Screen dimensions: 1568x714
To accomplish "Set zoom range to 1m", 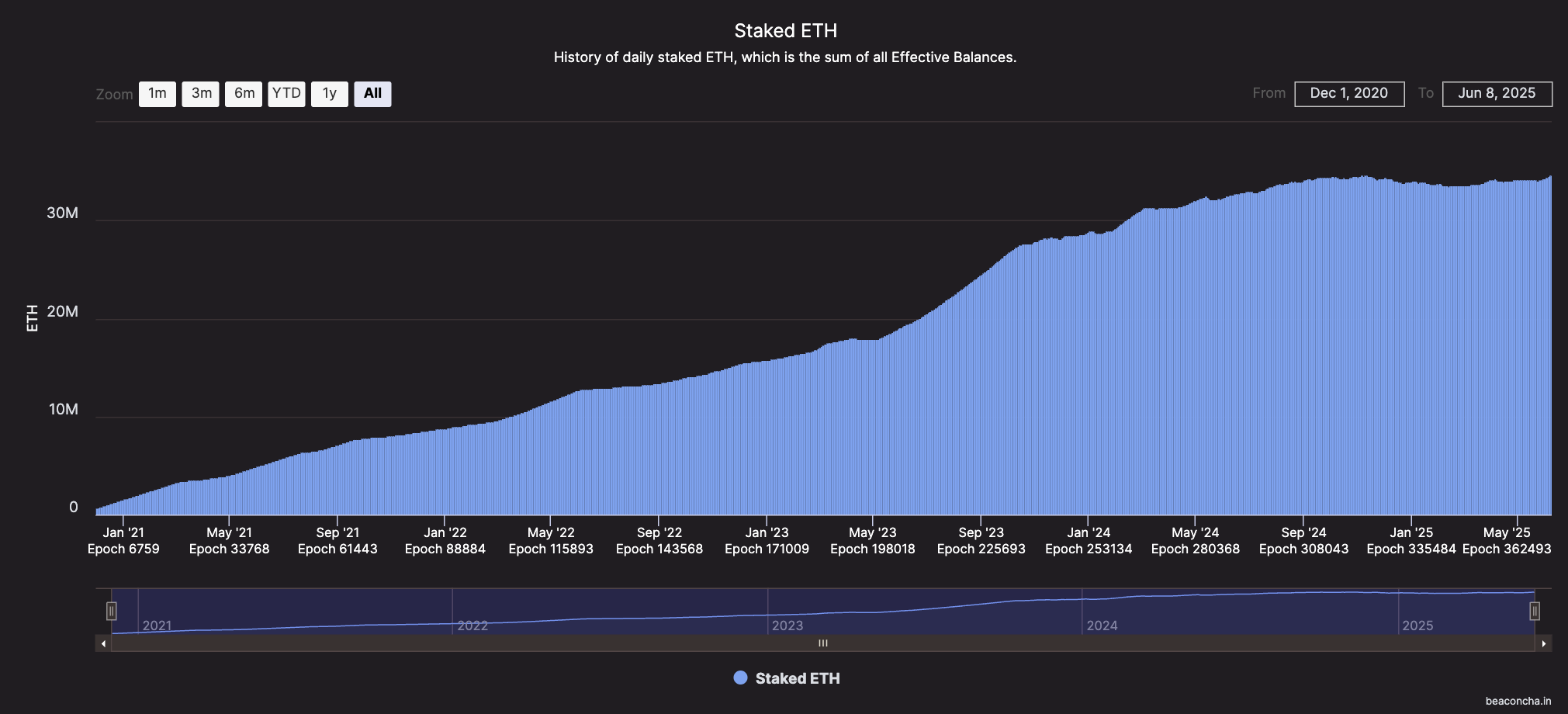I will tap(157, 94).
